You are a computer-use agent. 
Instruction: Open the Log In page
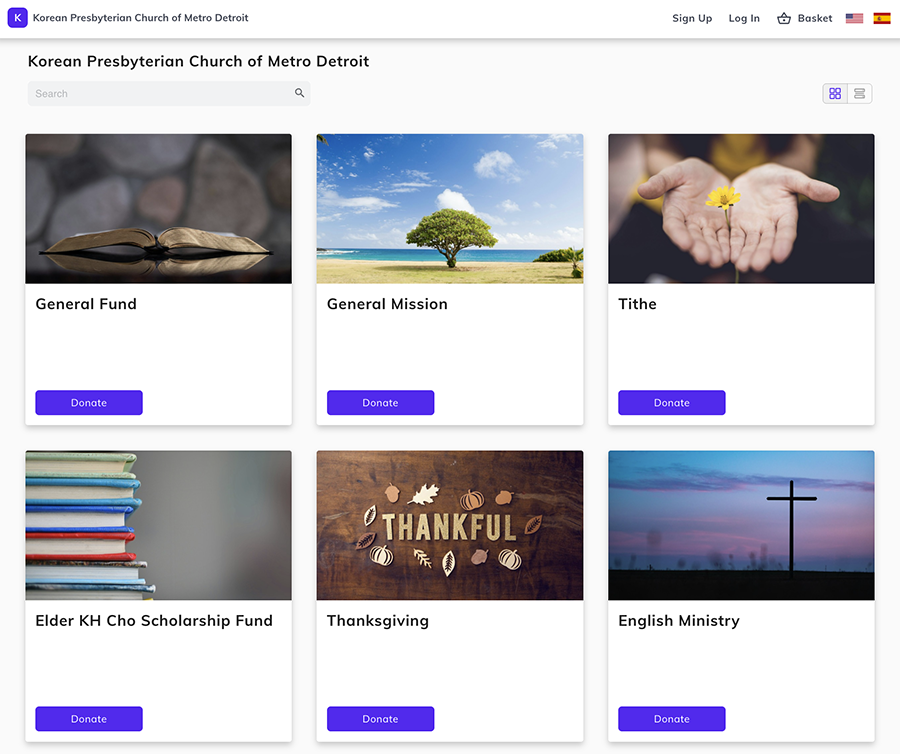click(744, 18)
